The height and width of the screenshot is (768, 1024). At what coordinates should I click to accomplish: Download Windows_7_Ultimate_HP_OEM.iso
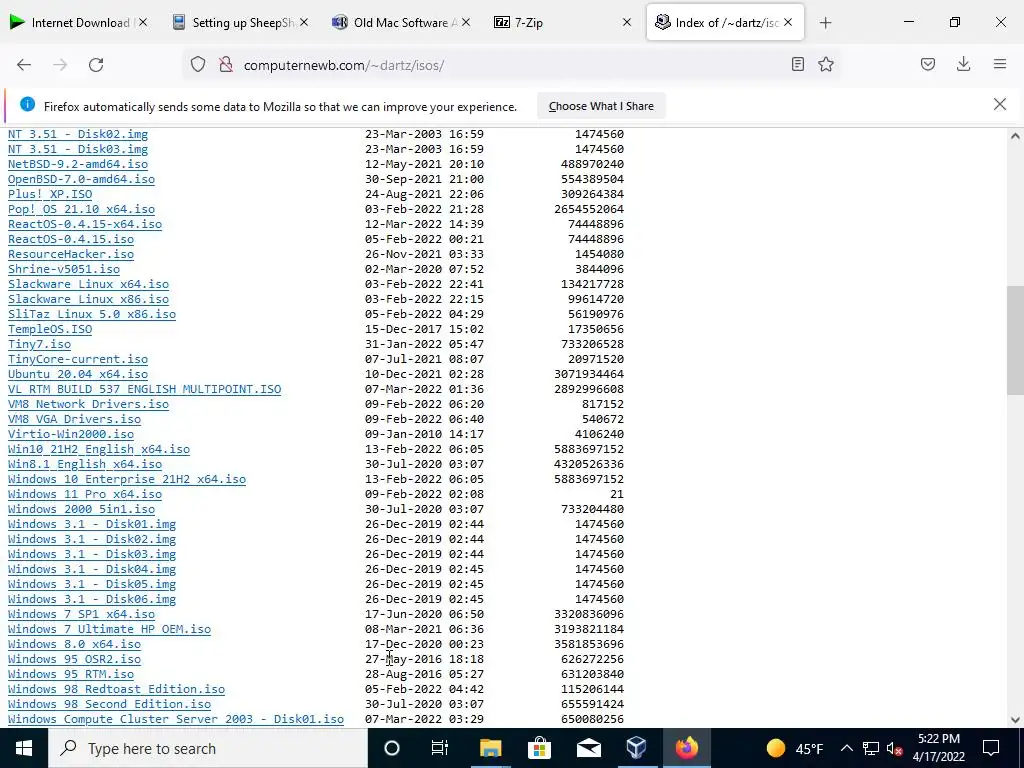[x=109, y=630]
